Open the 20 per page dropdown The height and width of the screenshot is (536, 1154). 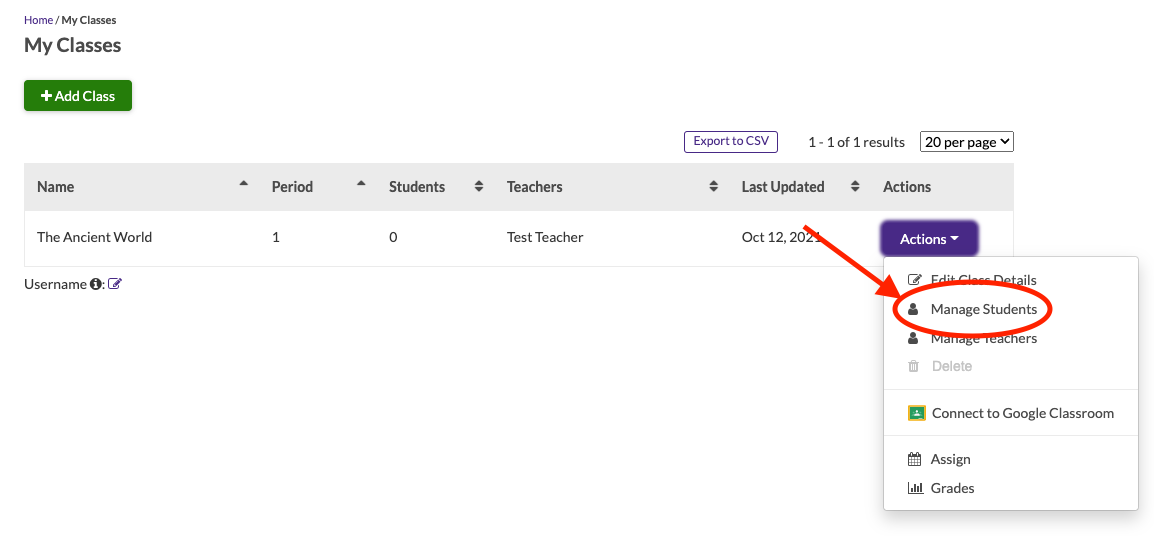pyautogui.click(x=966, y=142)
